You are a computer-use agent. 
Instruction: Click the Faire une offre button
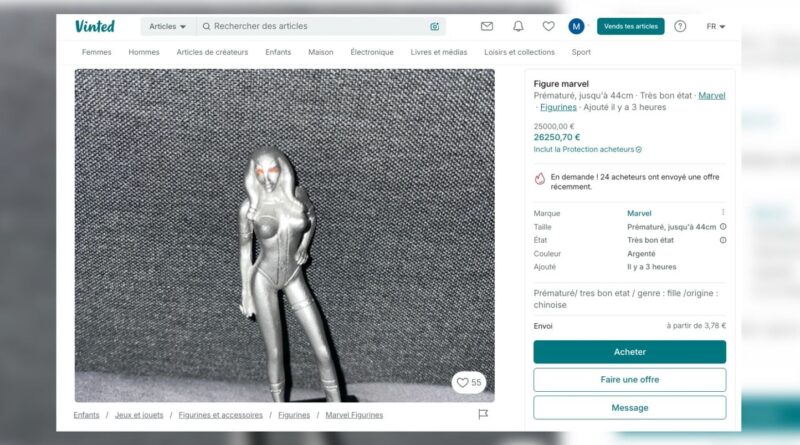pyautogui.click(x=630, y=380)
